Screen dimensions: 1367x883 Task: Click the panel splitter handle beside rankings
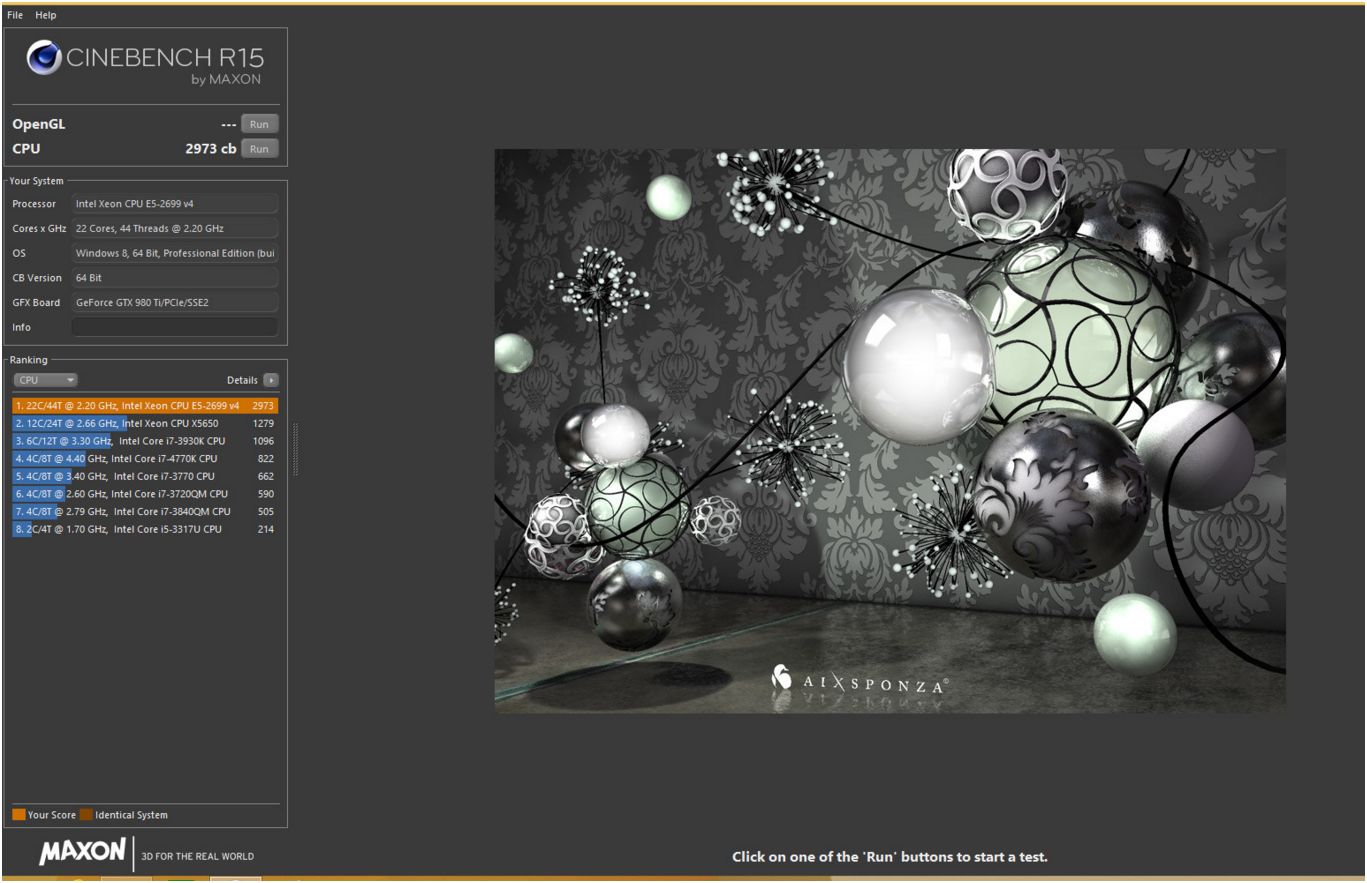click(295, 450)
